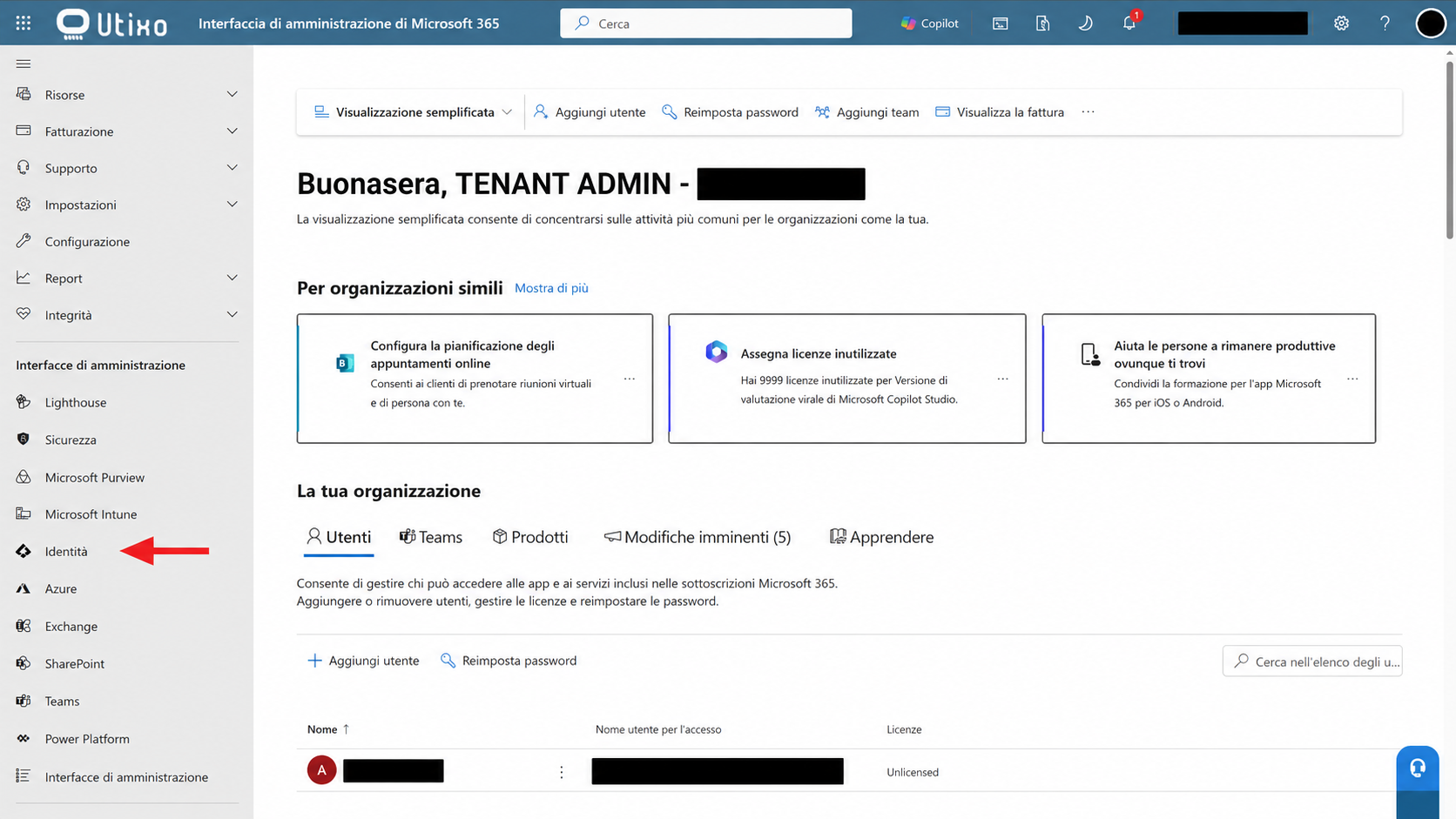Image resolution: width=1456 pixels, height=819 pixels.
Task: Open Aiuta le persone a rimanere produttive card
Action: click(1209, 379)
